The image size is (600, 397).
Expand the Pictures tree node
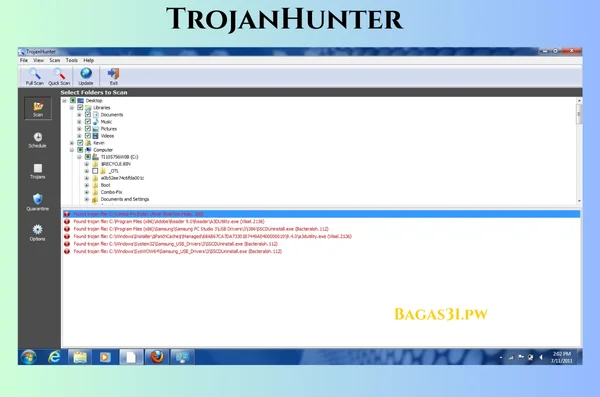tap(79, 129)
